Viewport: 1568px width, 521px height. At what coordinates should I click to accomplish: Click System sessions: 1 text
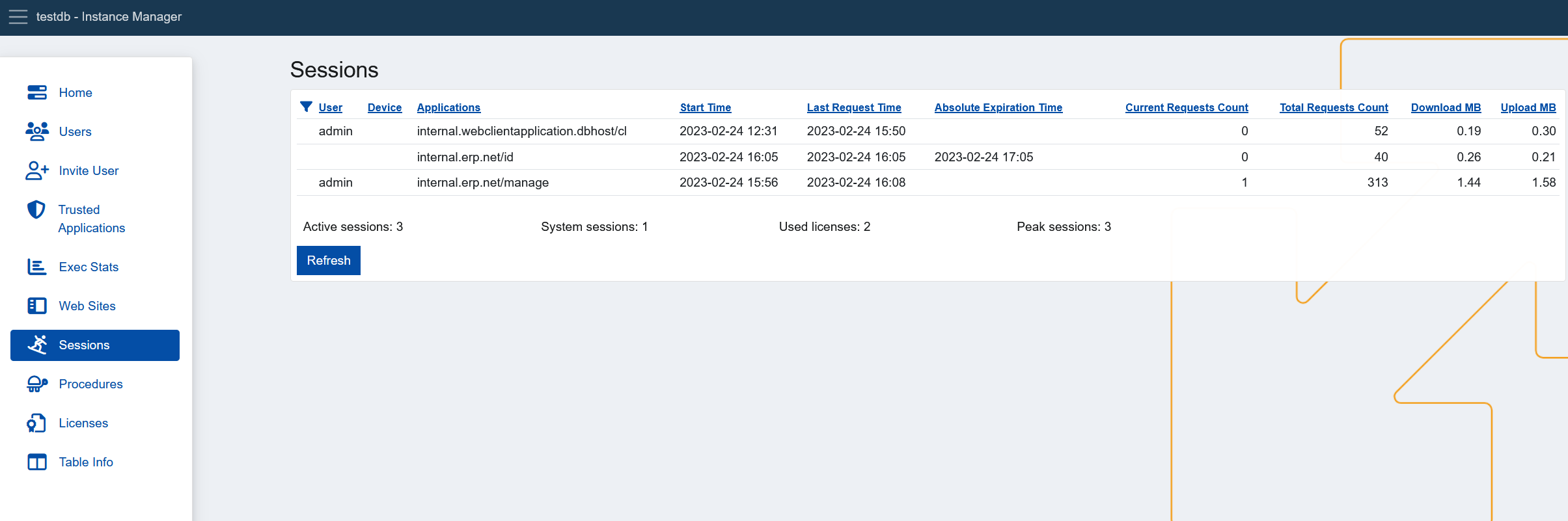coord(594,226)
